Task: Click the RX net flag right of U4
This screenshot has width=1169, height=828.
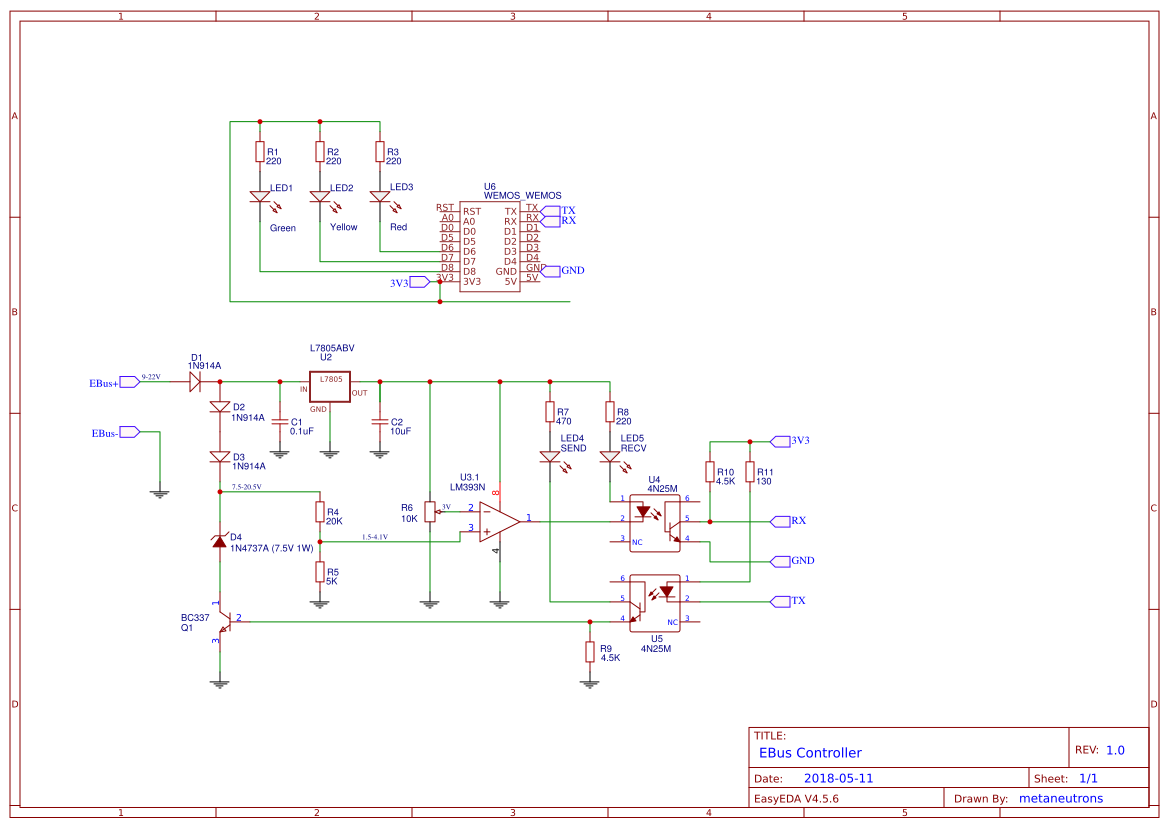Action: tap(780, 521)
